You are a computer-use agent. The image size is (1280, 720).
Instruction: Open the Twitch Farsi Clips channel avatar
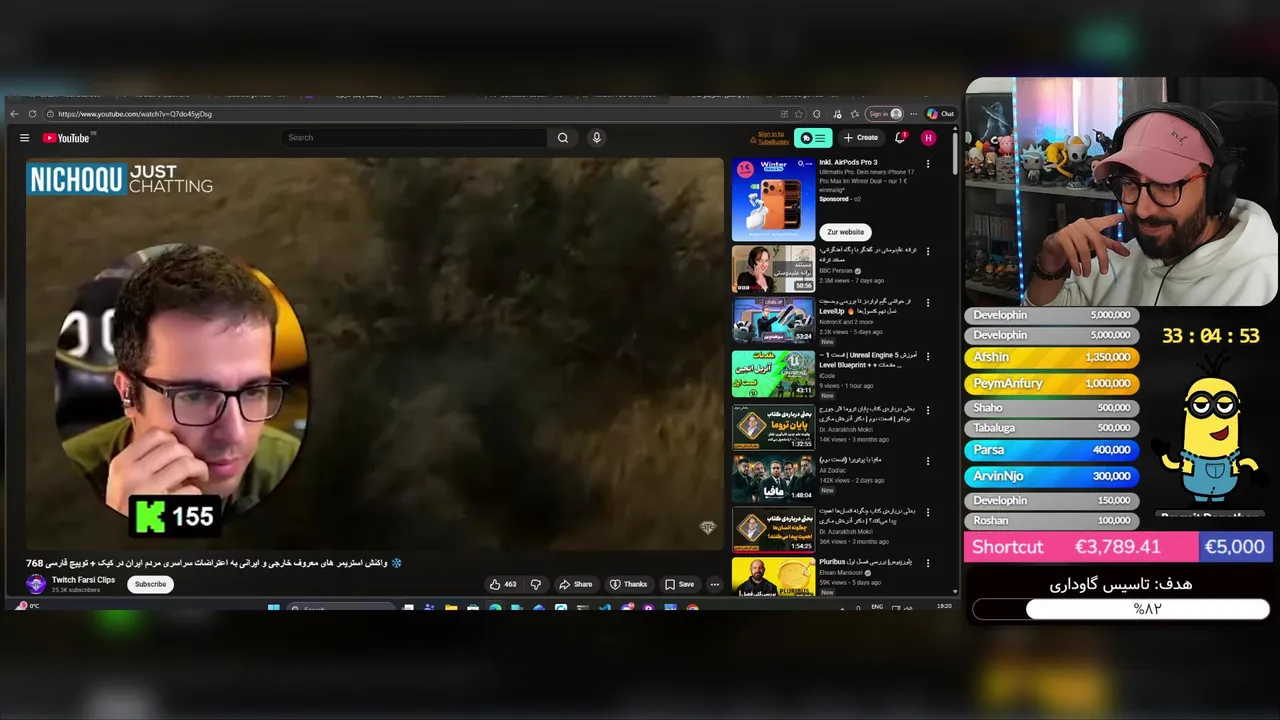click(36, 584)
